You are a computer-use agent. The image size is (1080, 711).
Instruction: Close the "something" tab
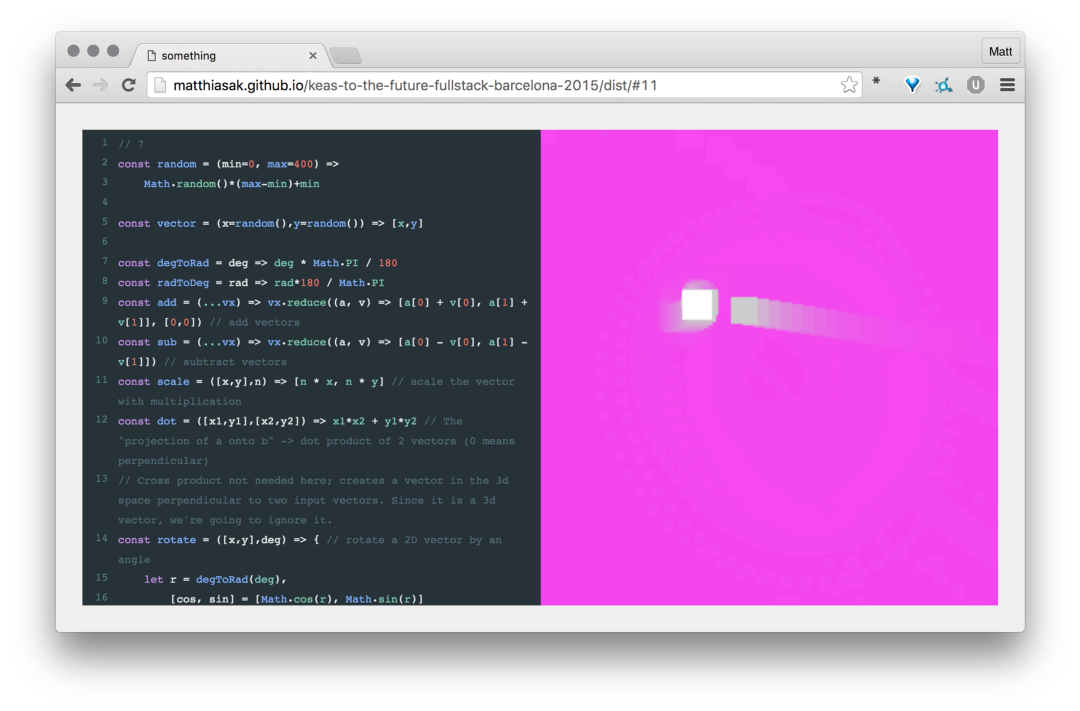(x=313, y=55)
